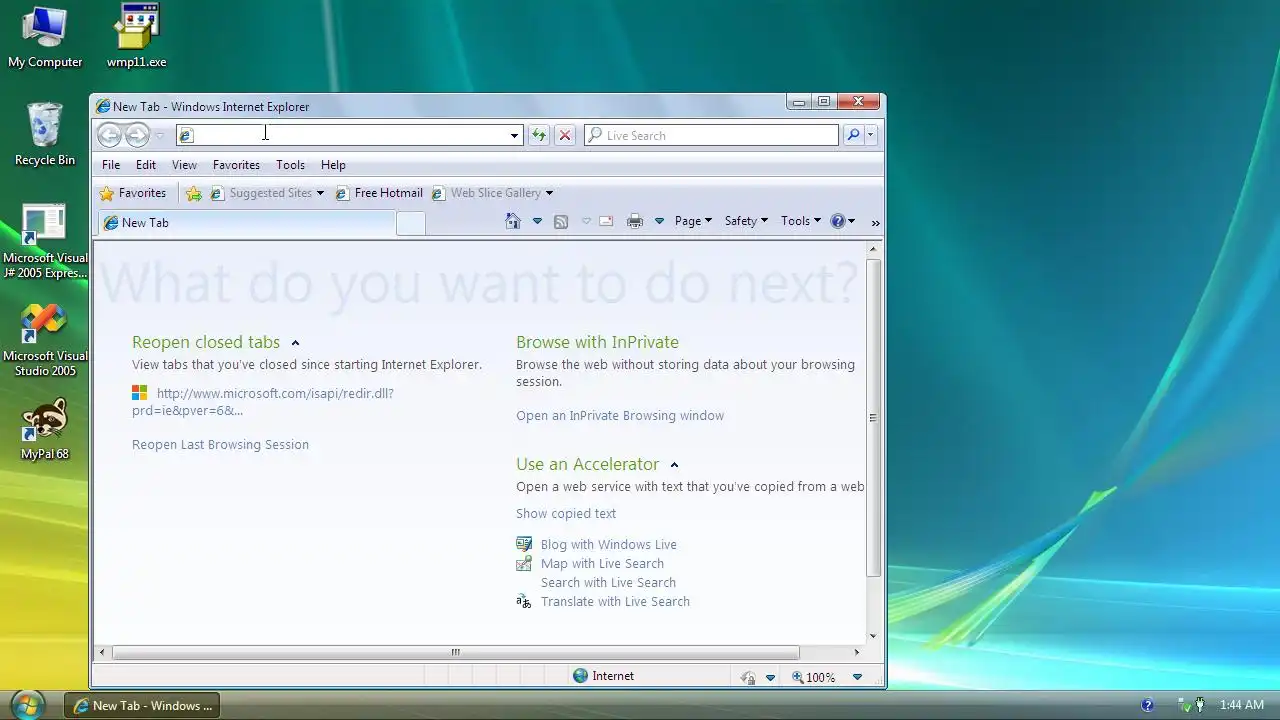Click the Search magnifier button
This screenshot has width=1280, height=720.
pyautogui.click(x=853, y=135)
